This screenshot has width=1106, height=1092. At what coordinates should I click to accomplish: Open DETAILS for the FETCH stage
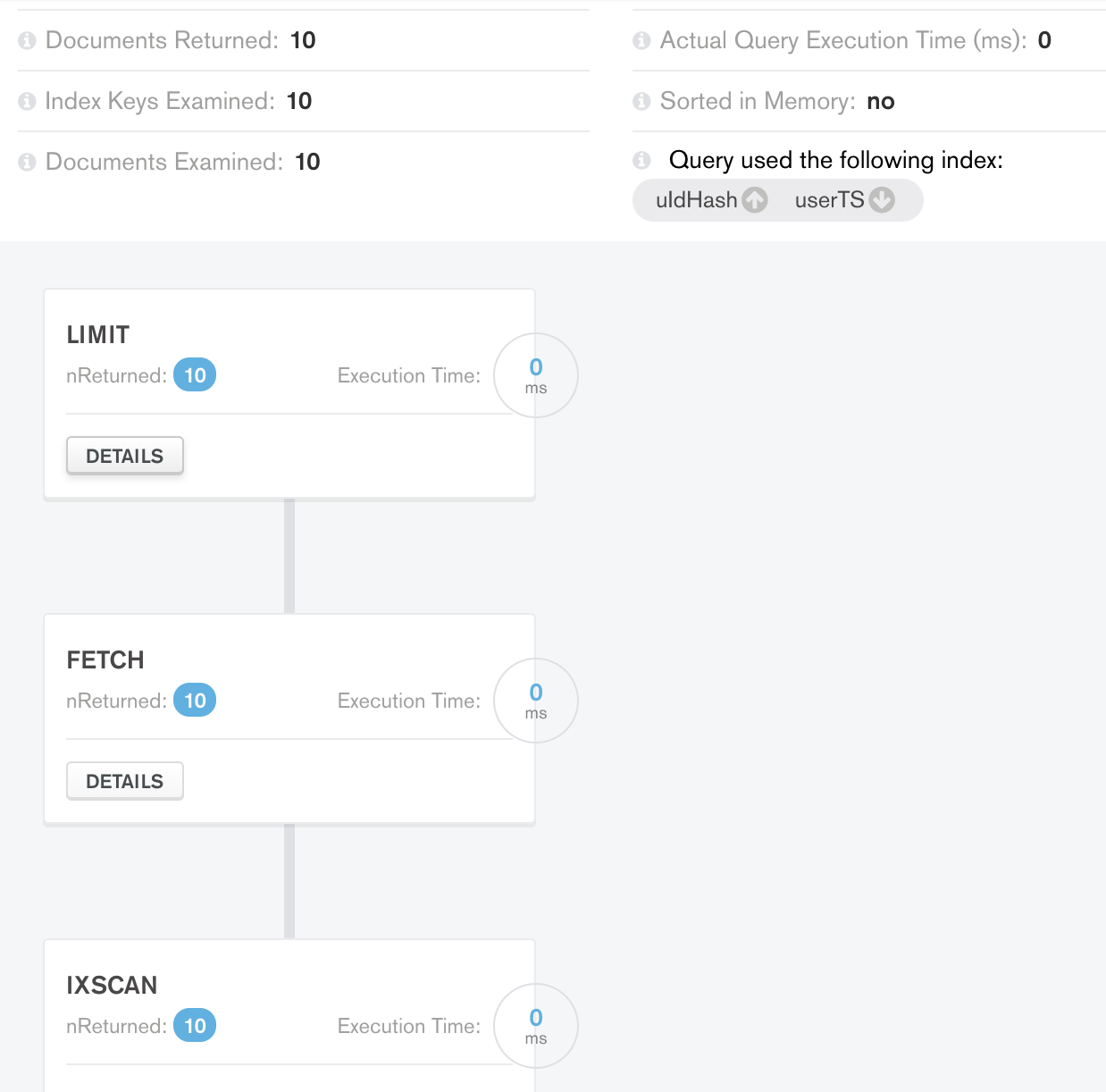(125, 781)
